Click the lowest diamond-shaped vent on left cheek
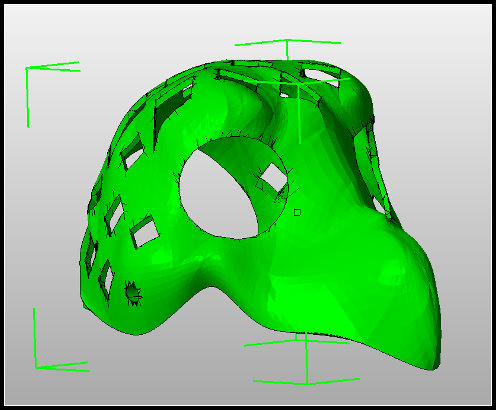 click(107, 279)
